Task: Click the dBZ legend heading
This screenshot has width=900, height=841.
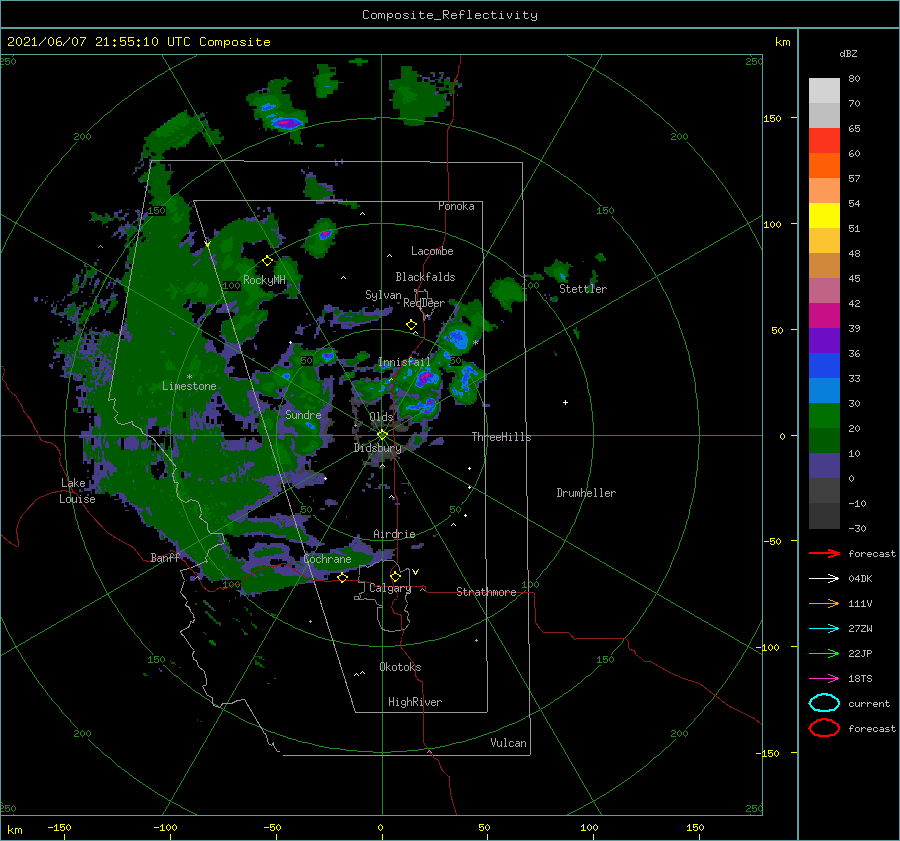Action: (848, 54)
